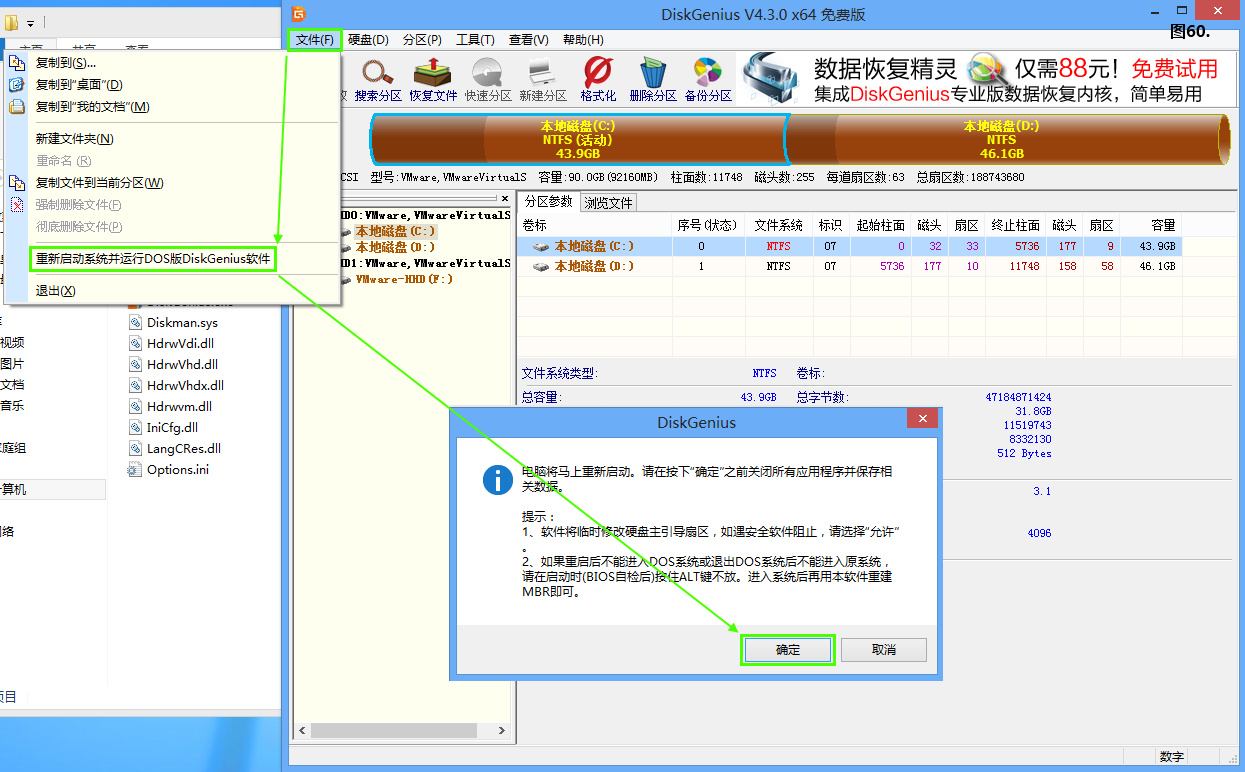This screenshot has height=772, width=1245.
Task: Select 重新启动系统并运行DOS版DiskGenius软件 menu entry
Action: 153,259
